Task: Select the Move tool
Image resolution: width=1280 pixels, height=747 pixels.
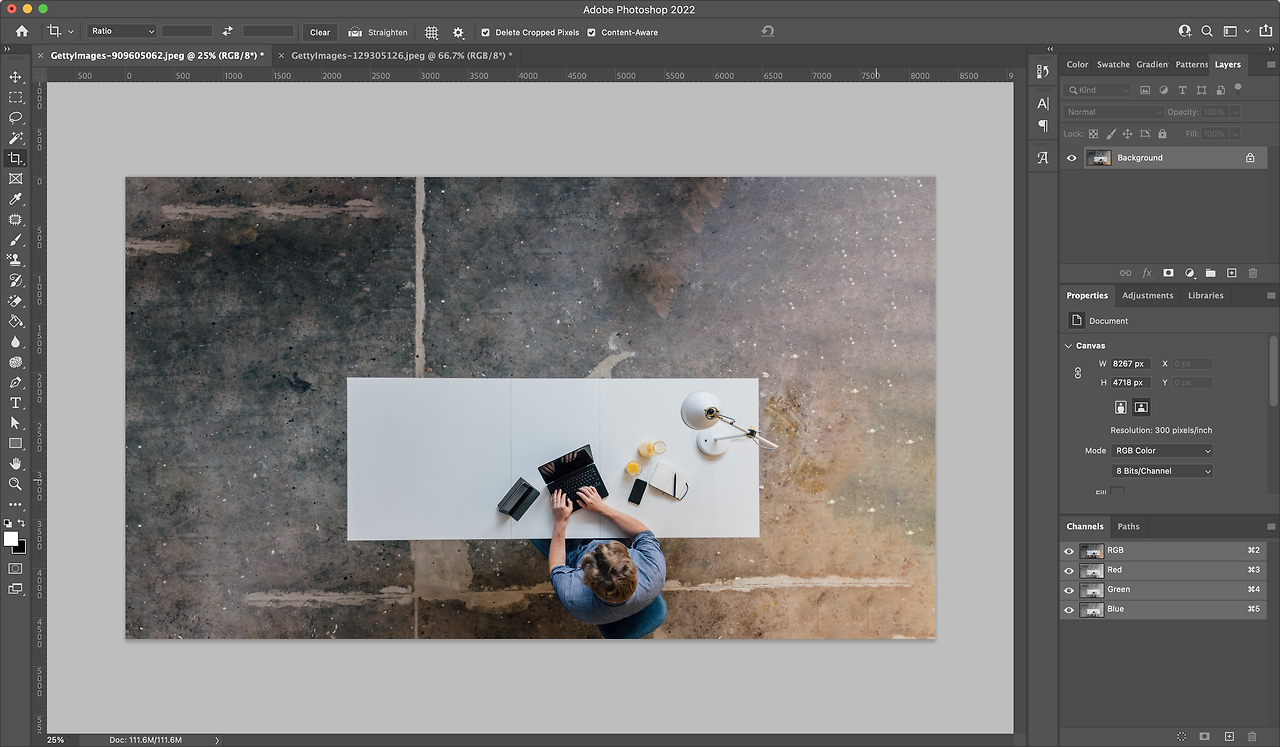Action: coord(15,77)
